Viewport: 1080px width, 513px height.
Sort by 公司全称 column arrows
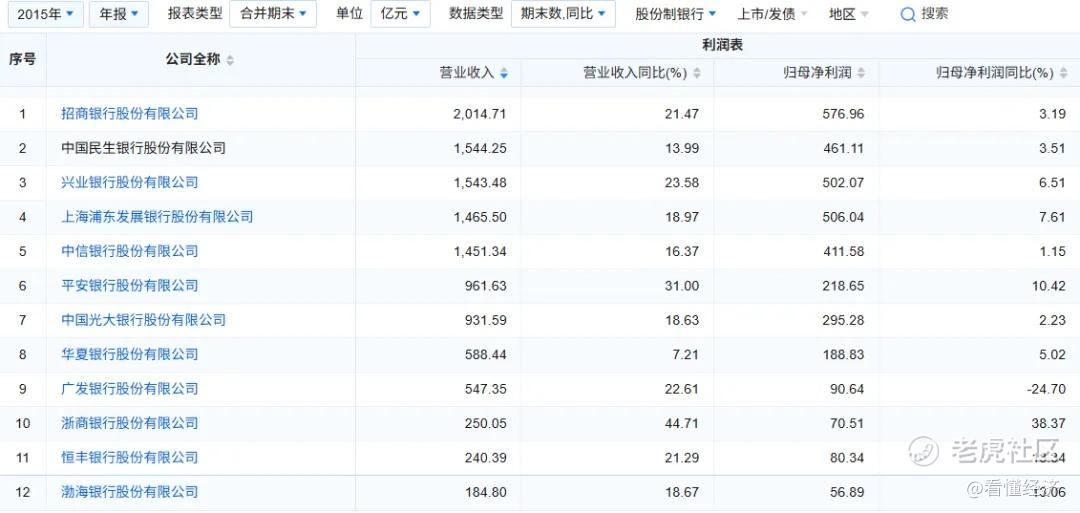230,61
